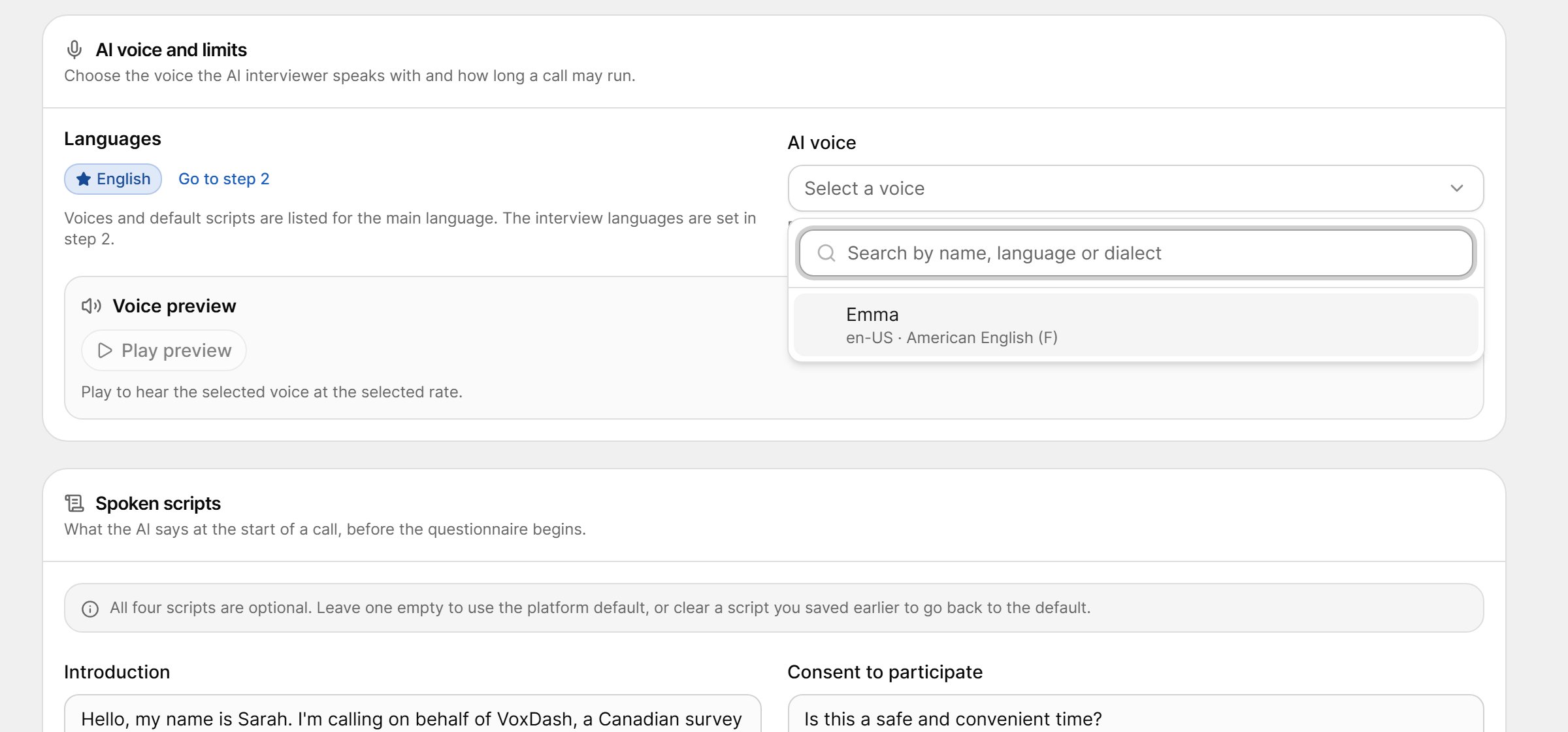Collapse the voice dropdown using chevron arrow

click(1457, 188)
